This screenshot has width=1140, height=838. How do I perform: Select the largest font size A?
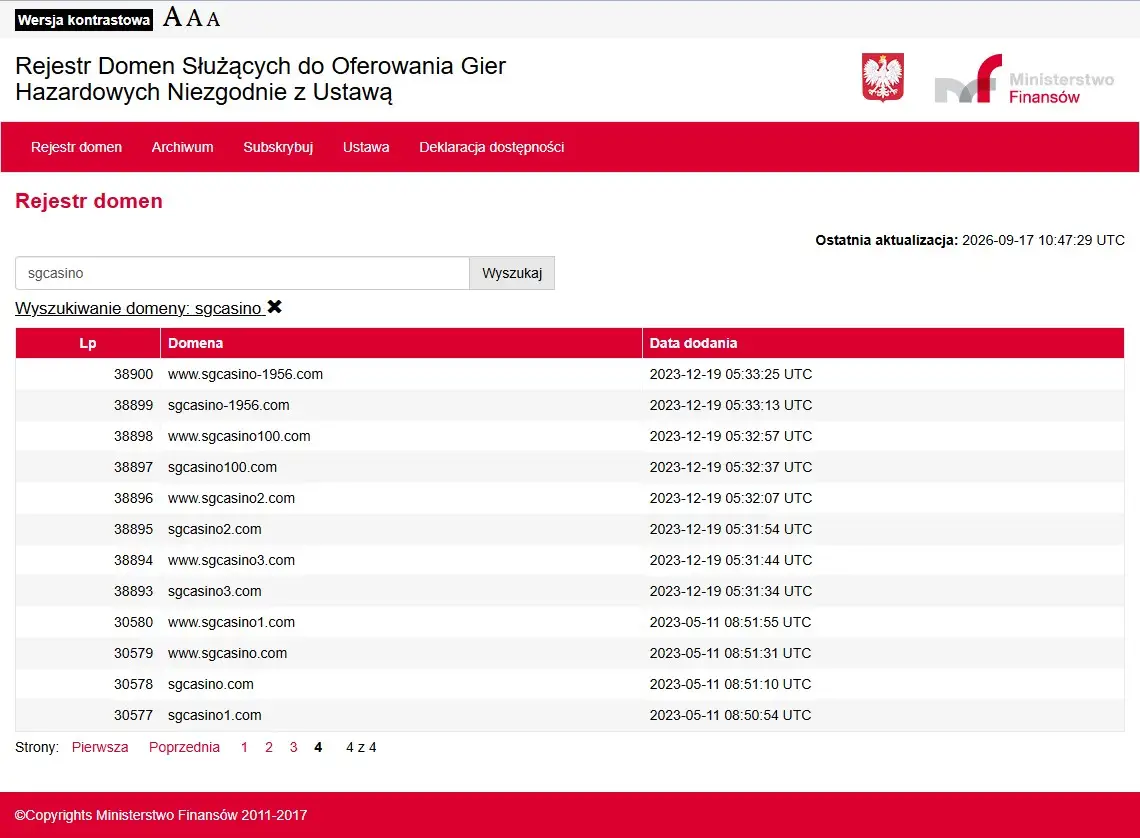(172, 17)
